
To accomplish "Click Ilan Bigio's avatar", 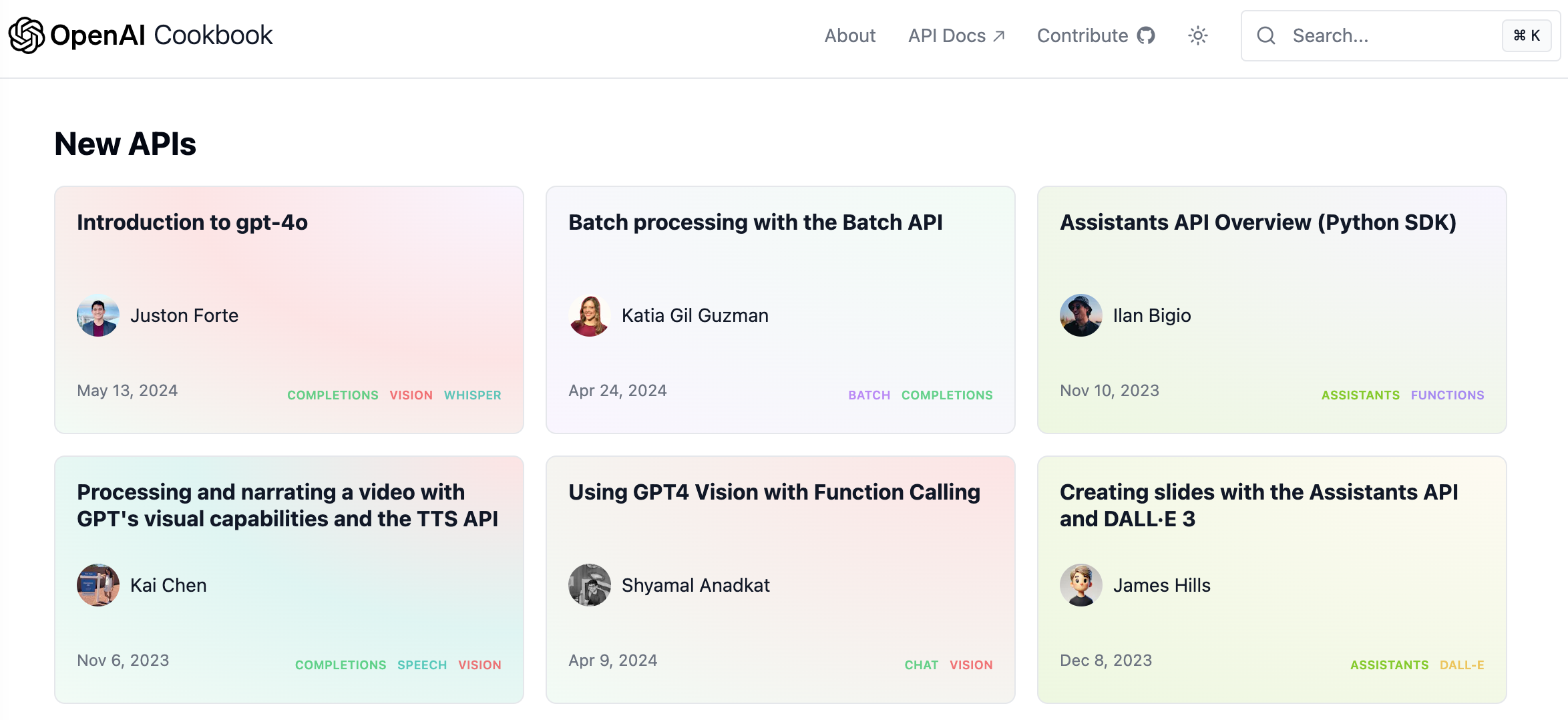I will [x=1081, y=315].
